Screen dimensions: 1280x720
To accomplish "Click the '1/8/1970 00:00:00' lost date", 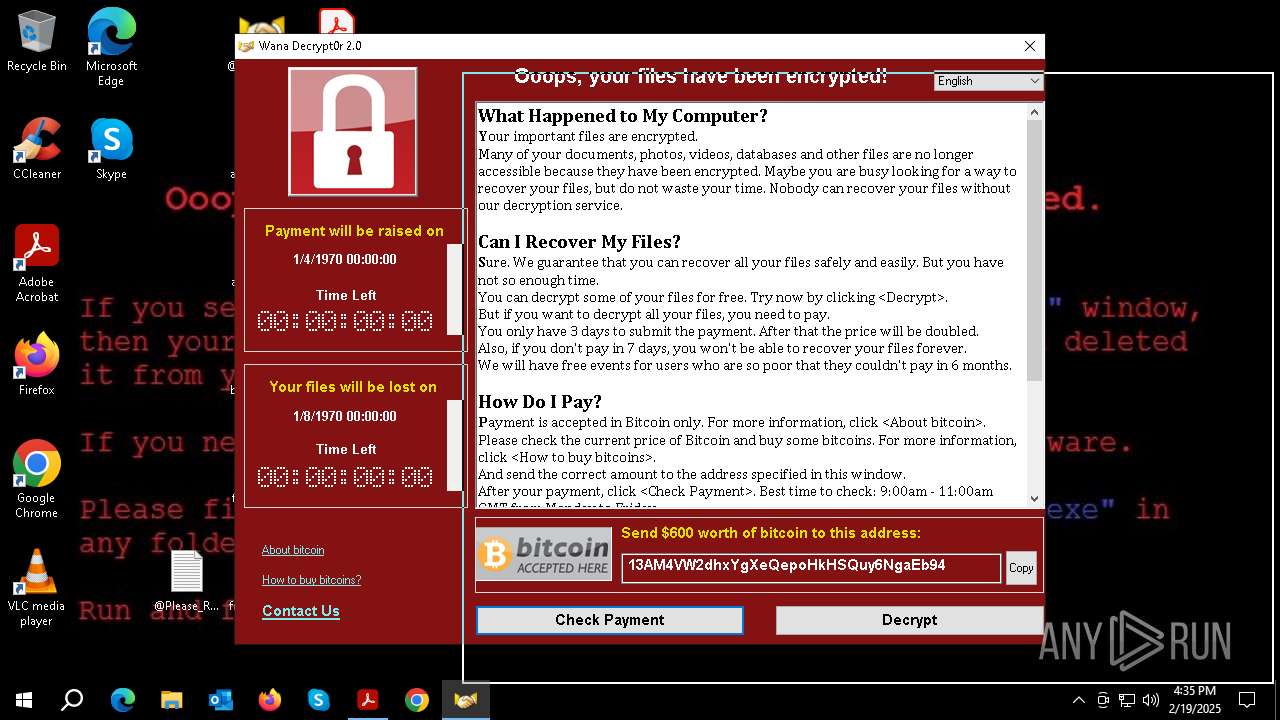I will pos(345,416).
